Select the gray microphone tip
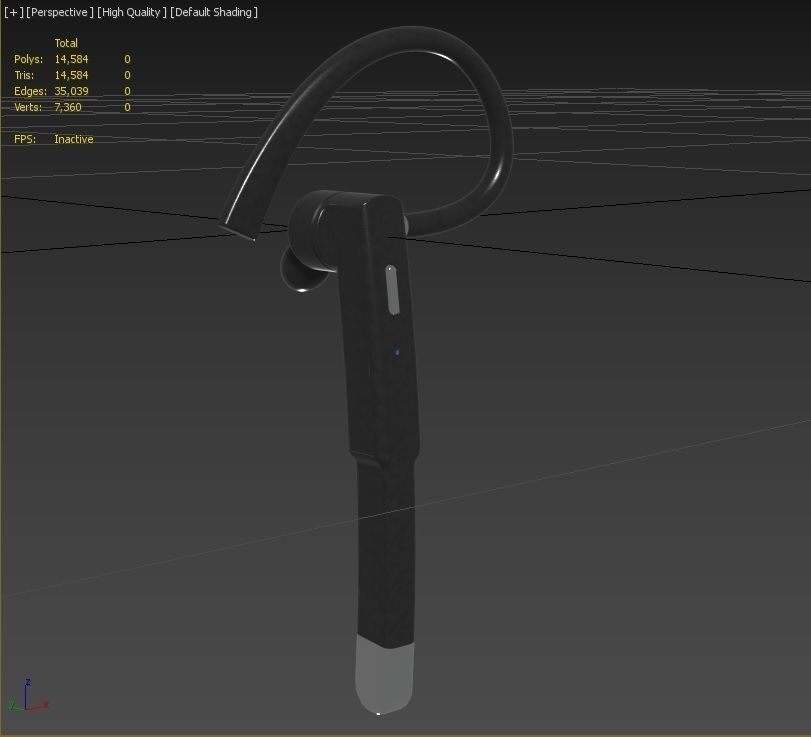 [x=384, y=675]
